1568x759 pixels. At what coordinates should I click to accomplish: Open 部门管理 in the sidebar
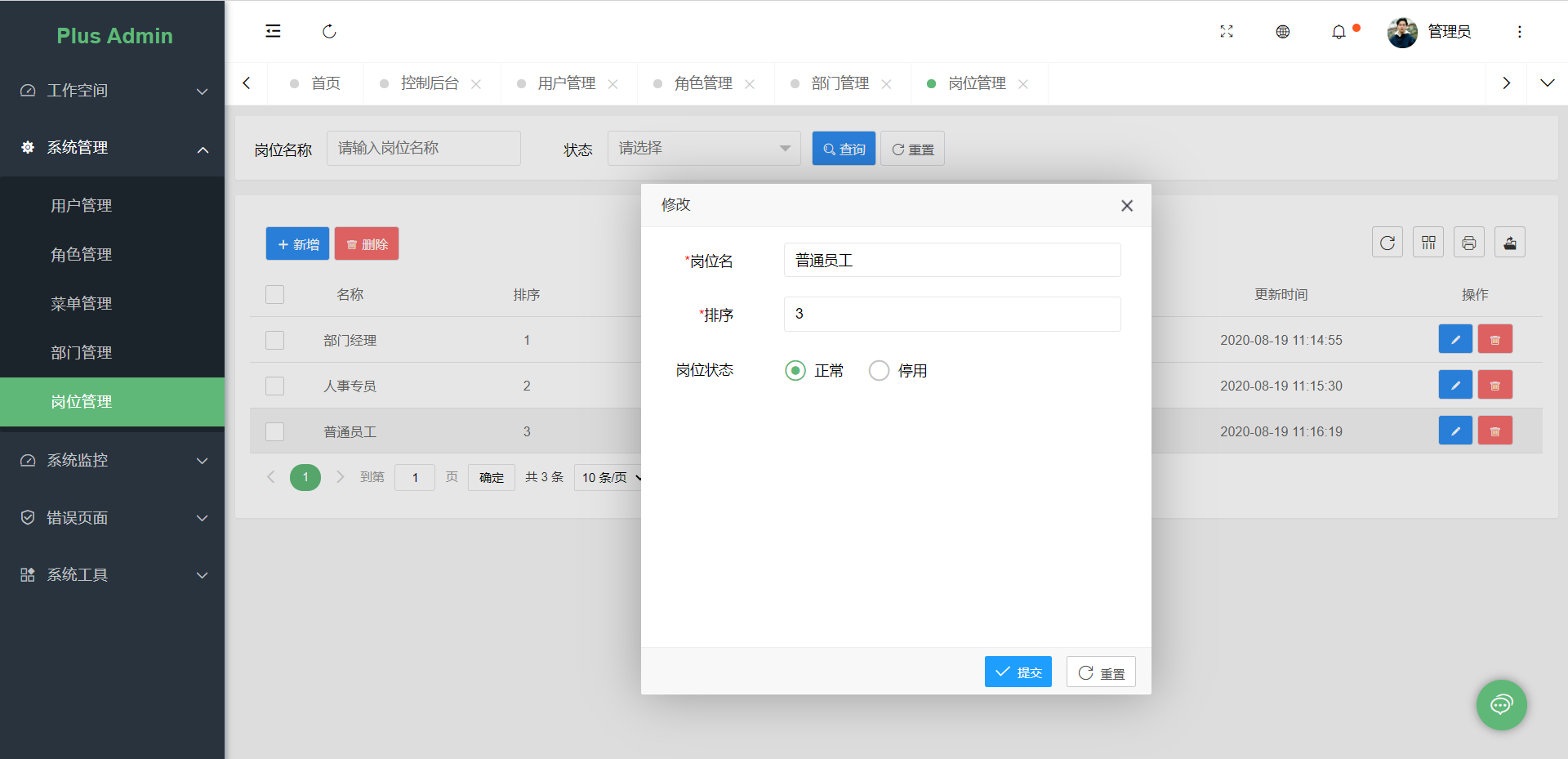pos(112,352)
